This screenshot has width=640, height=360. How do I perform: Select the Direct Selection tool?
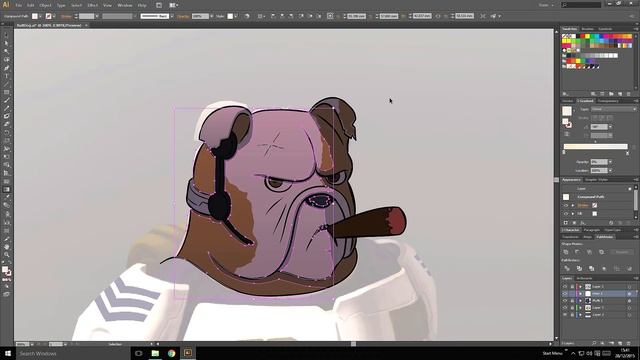(7, 43)
